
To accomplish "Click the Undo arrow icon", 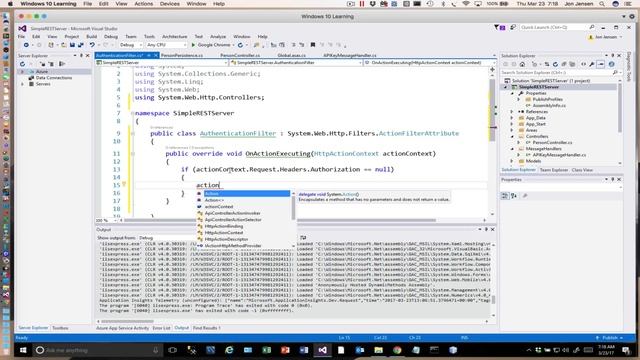I will point(92,45).
